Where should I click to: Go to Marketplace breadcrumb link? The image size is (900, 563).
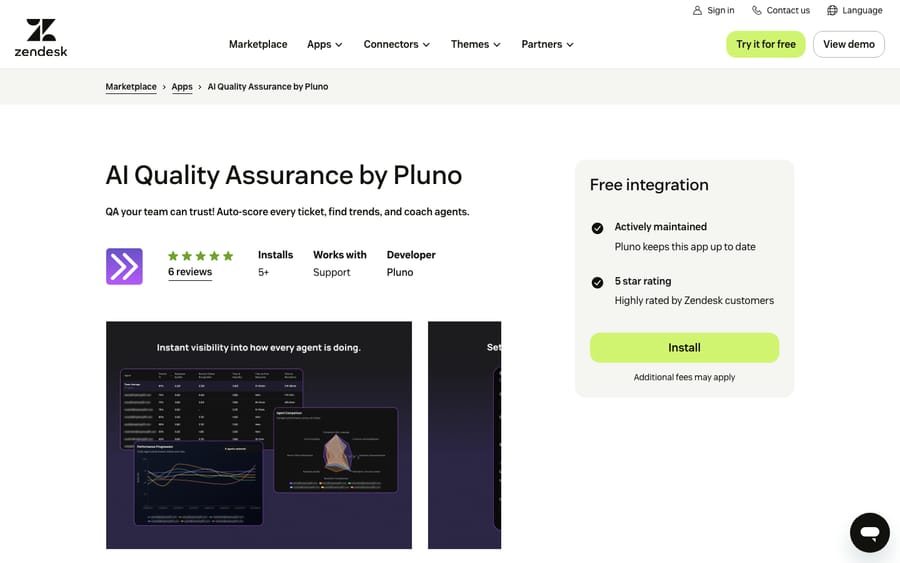(x=131, y=87)
